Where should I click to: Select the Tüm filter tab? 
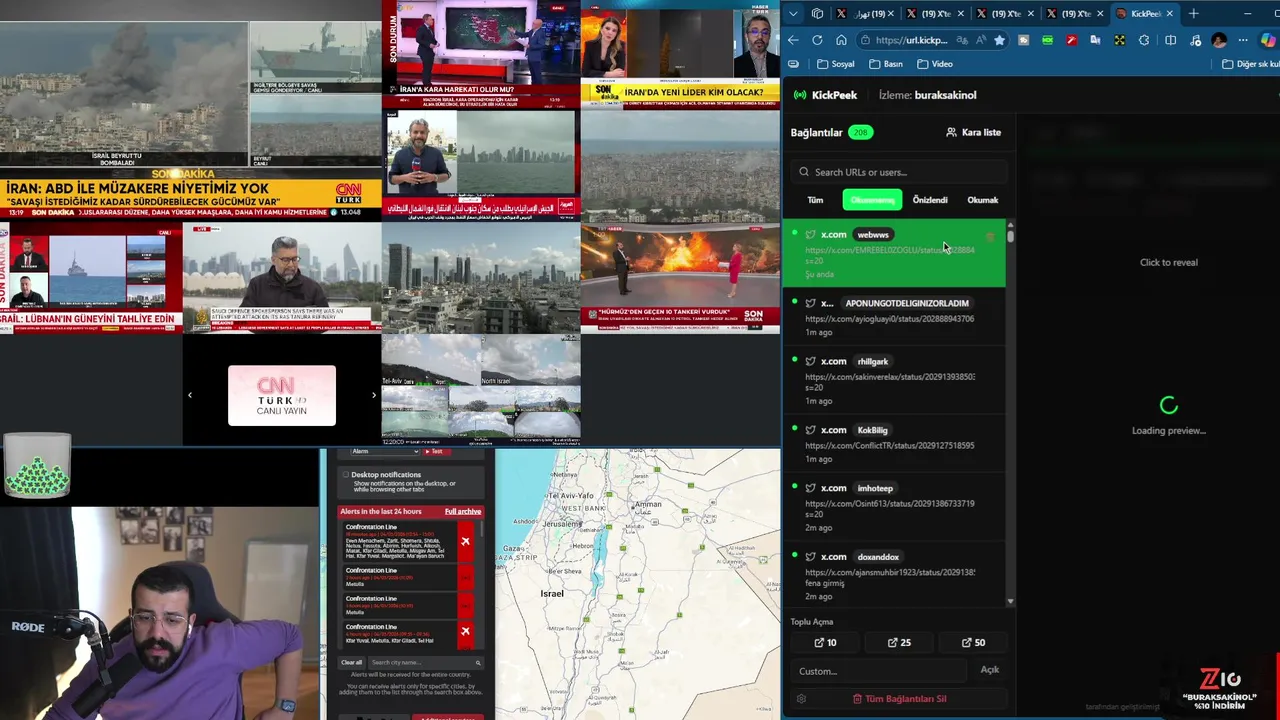tap(815, 200)
